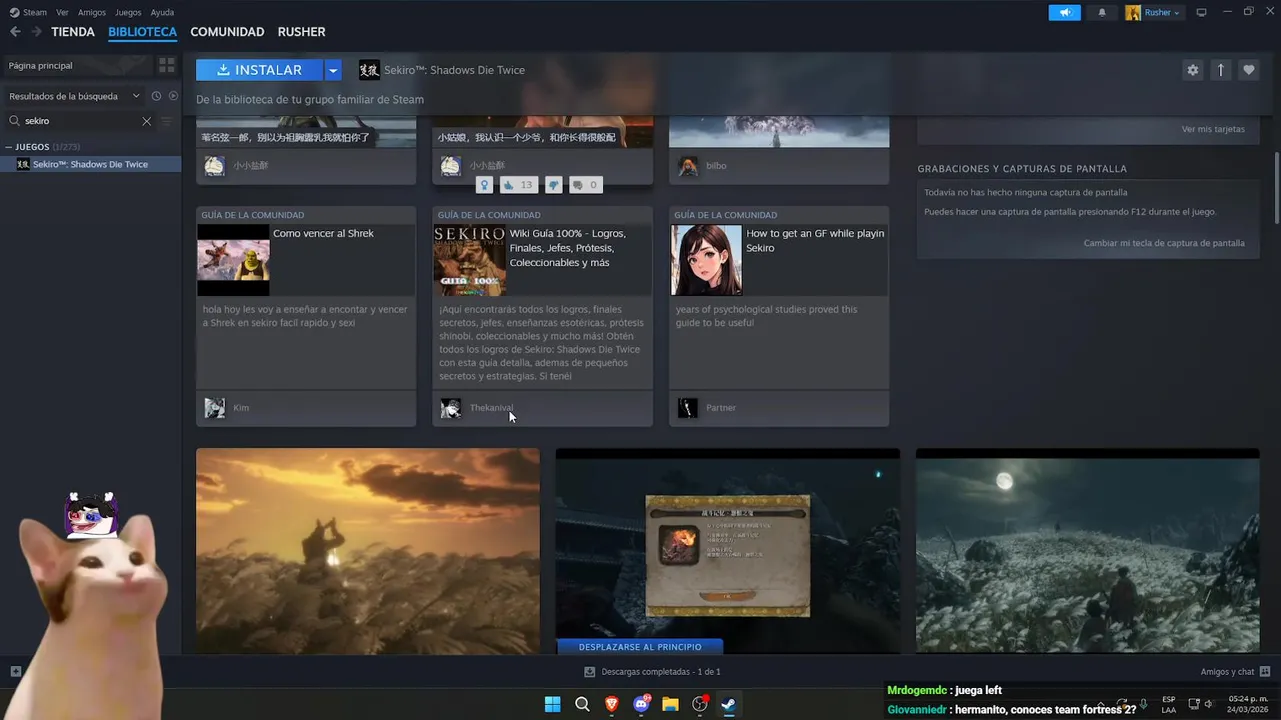Open the Shrek guide thumbnail
This screenshot has height=720, width=1281.
pos(233,260)
